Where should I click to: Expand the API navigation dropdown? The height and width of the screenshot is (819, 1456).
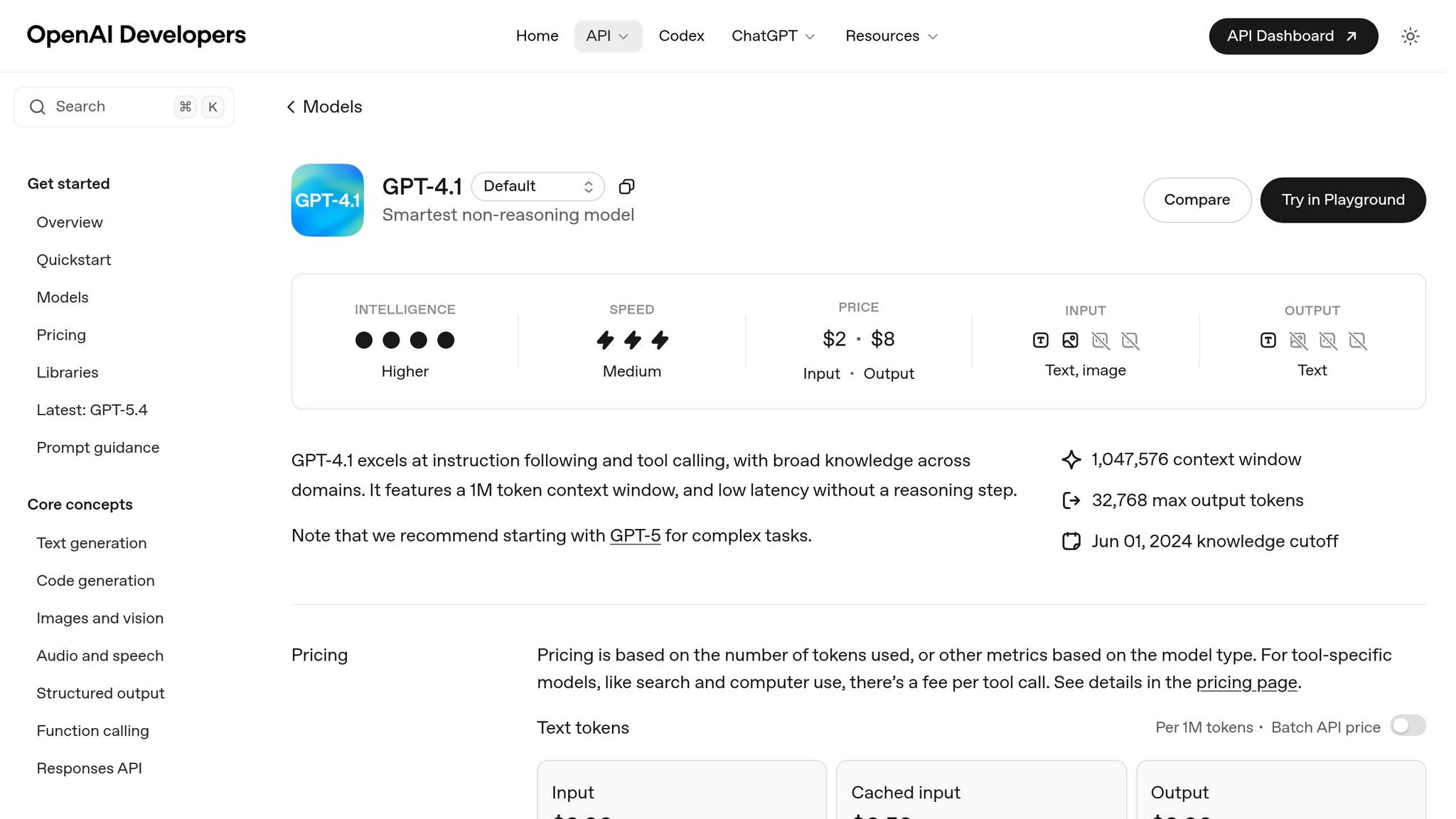[x=607, y=36]
